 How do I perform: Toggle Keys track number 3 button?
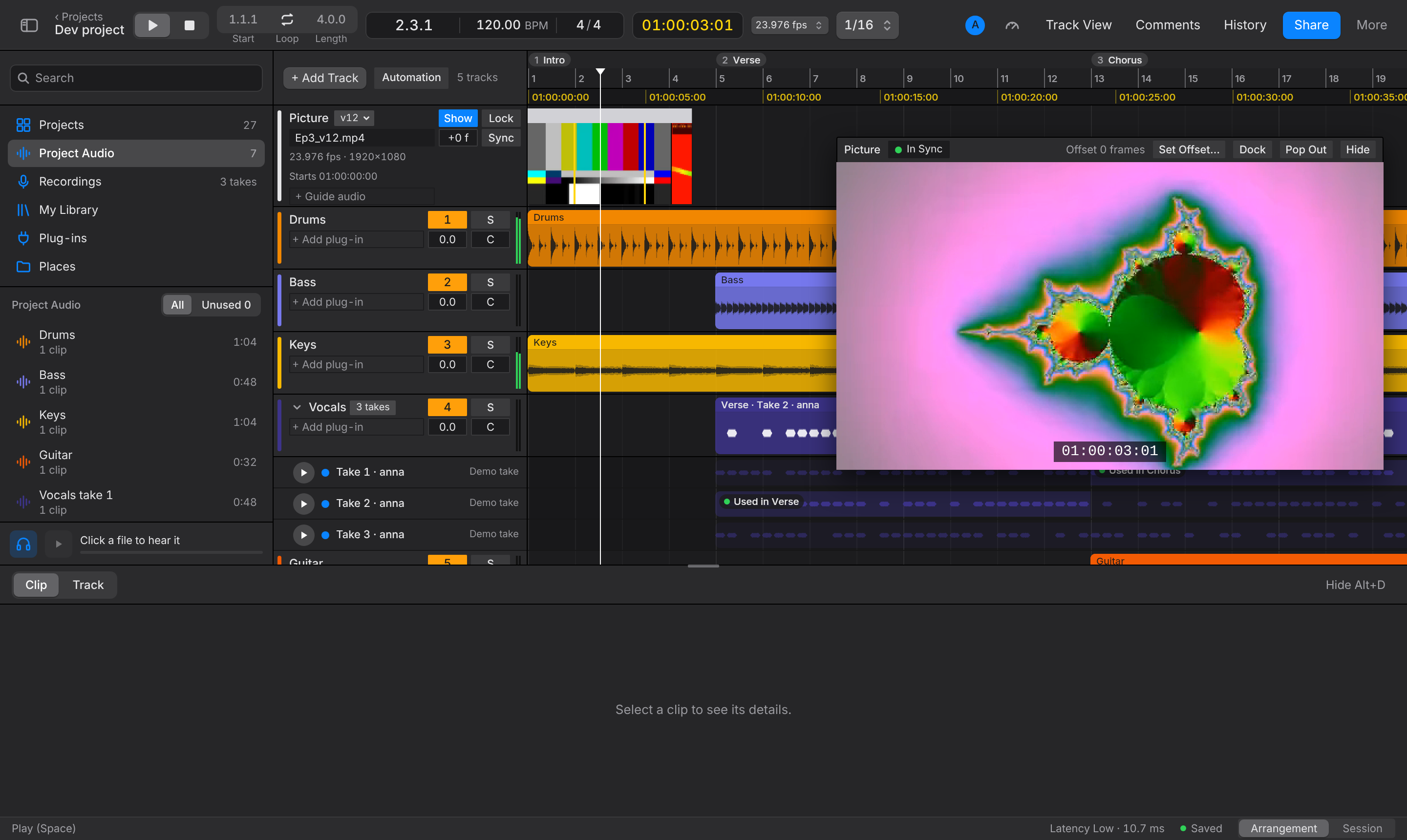(448, 345)
